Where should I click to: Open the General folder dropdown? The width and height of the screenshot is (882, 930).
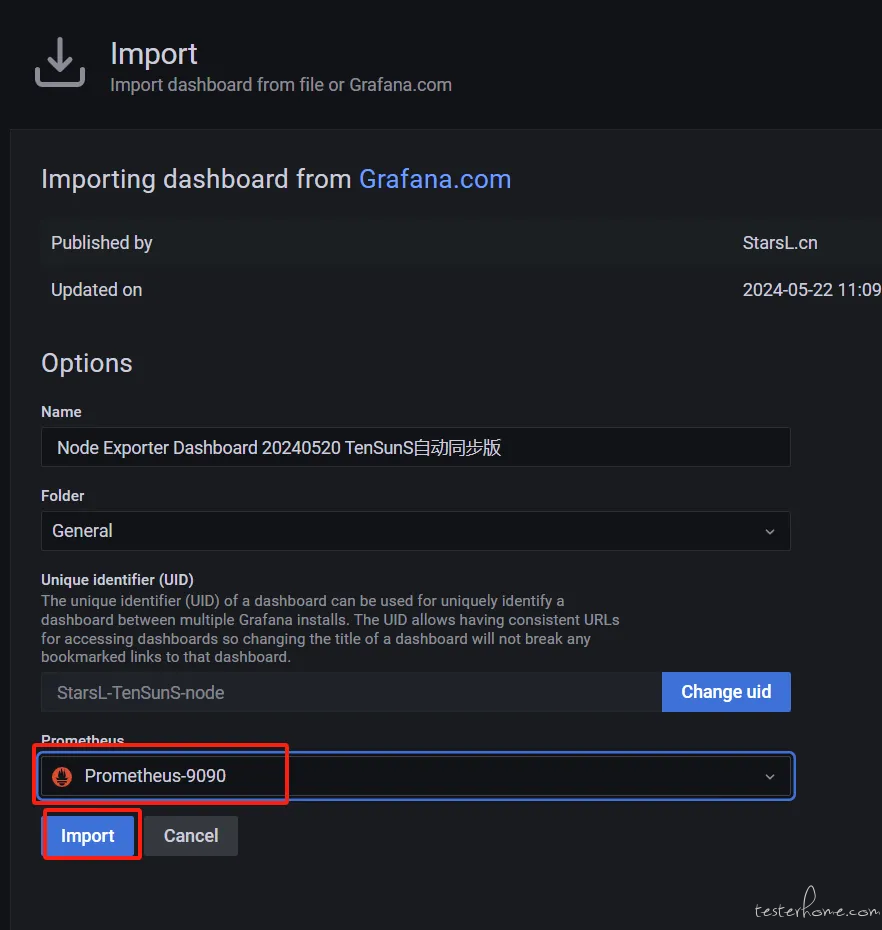[x=415, y=531]
